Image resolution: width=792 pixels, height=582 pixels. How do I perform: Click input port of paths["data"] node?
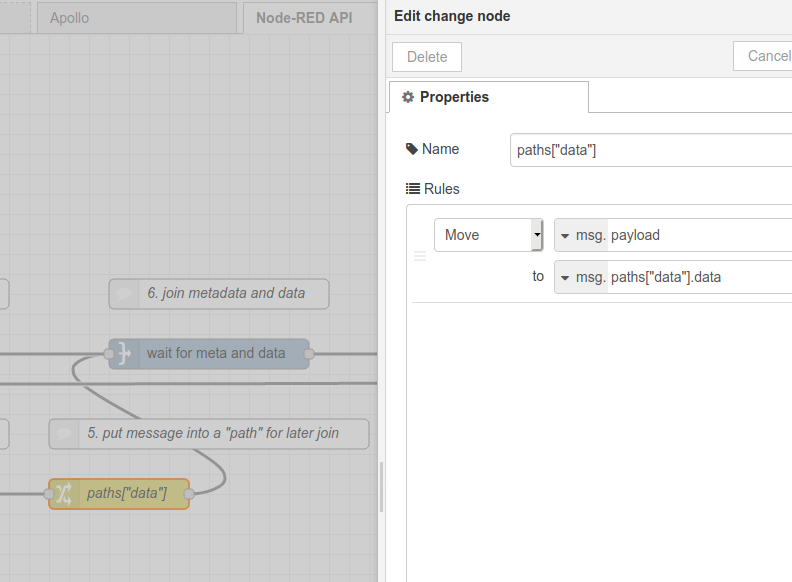[x=49, y=494]
